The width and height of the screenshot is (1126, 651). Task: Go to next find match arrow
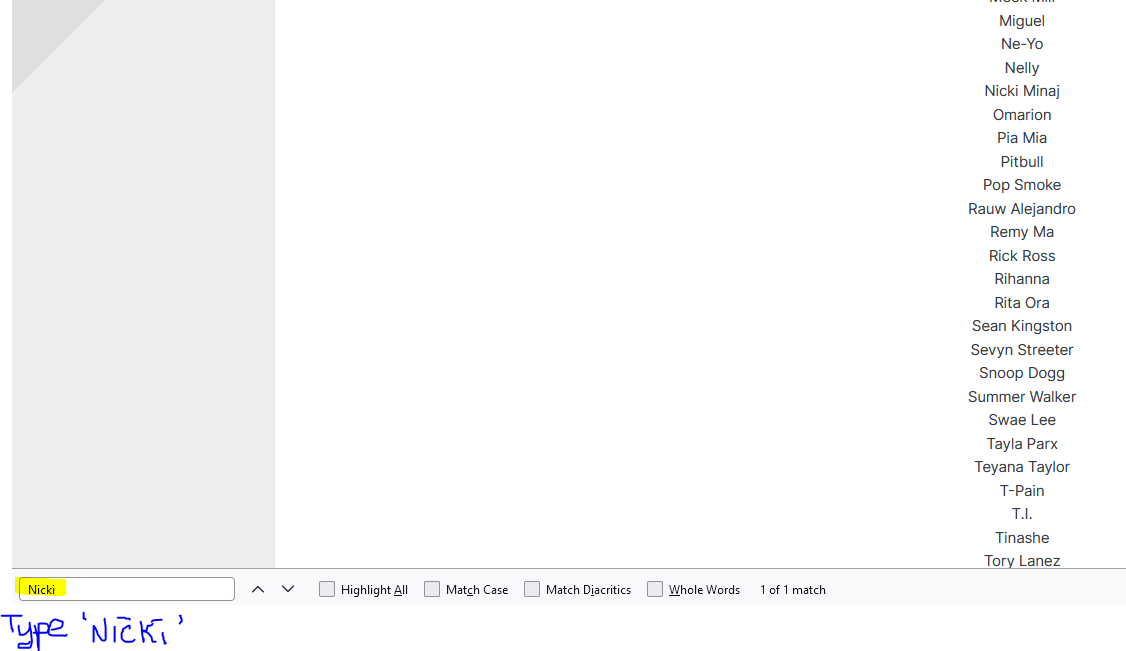pyautogui.click(x=288, y=589)
